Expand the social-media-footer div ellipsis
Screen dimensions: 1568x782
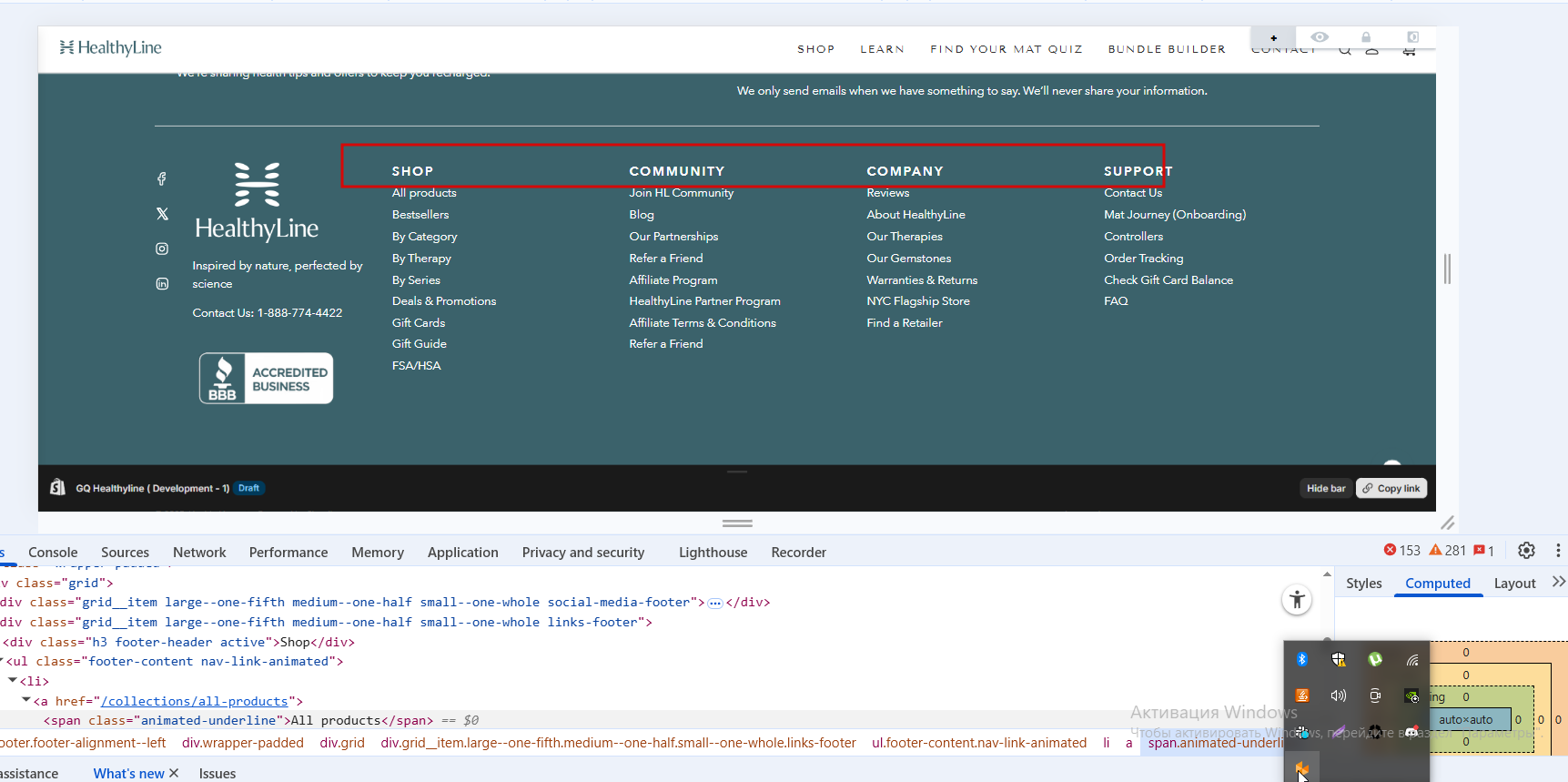pyautogui.click(x=715, y=603)
